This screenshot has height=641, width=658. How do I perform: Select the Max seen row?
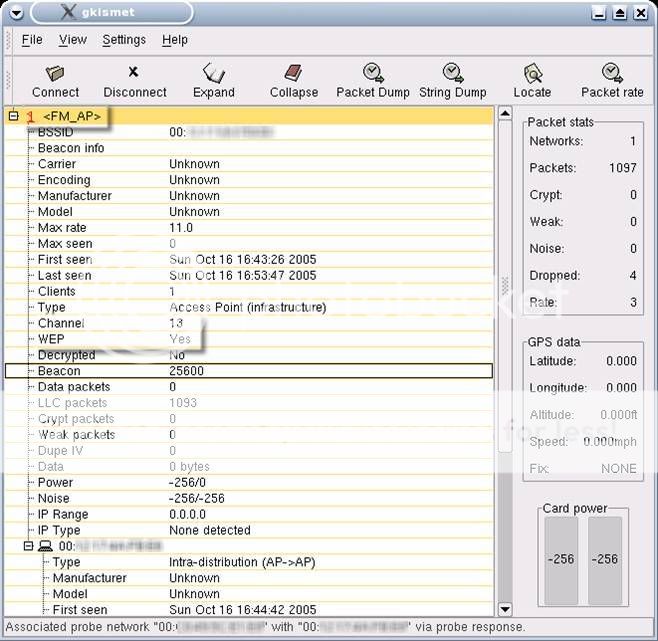pos(249,244)
